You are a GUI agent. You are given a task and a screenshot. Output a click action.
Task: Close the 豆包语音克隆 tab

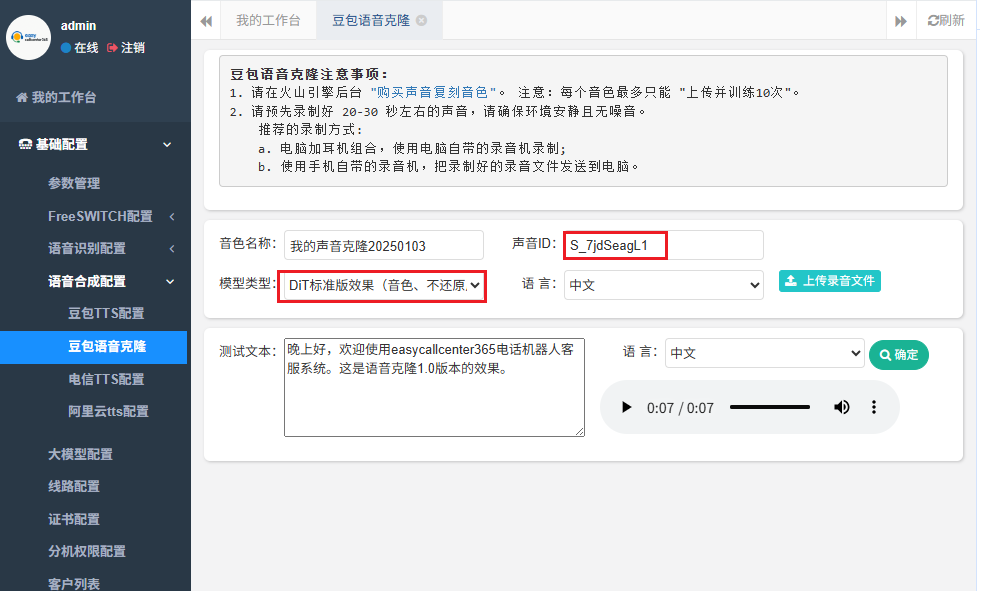click(x=422, y=20)
